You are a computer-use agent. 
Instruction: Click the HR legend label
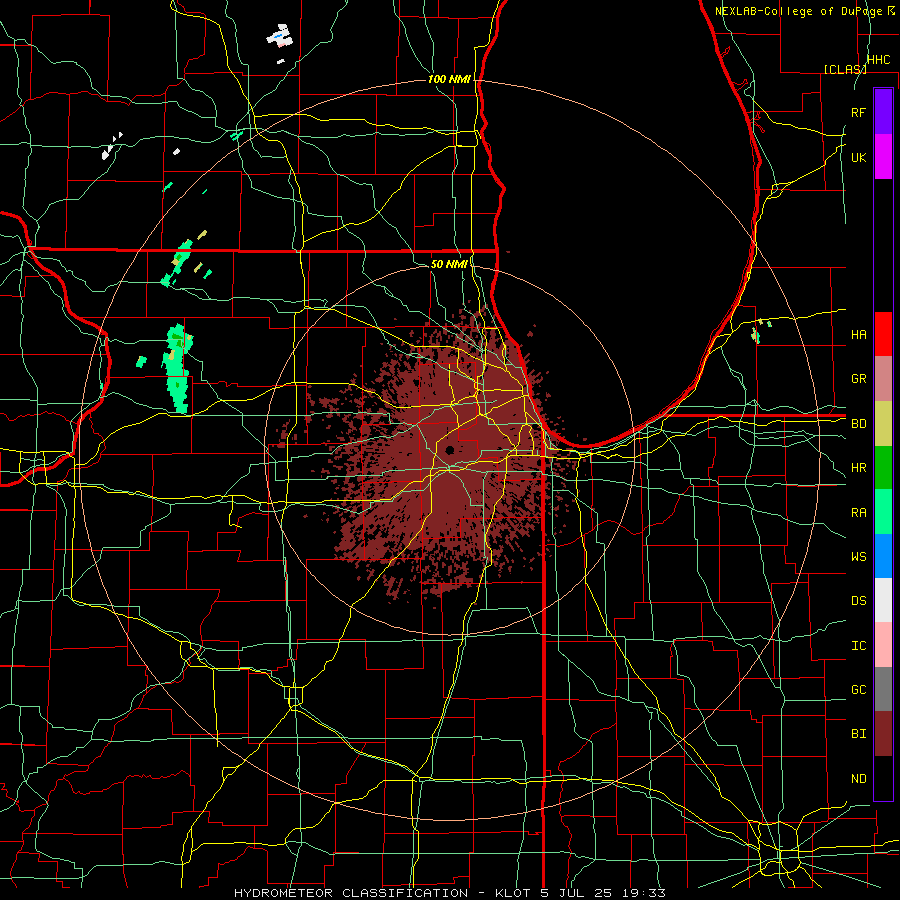pyautogui.click(x=858, y=468)
